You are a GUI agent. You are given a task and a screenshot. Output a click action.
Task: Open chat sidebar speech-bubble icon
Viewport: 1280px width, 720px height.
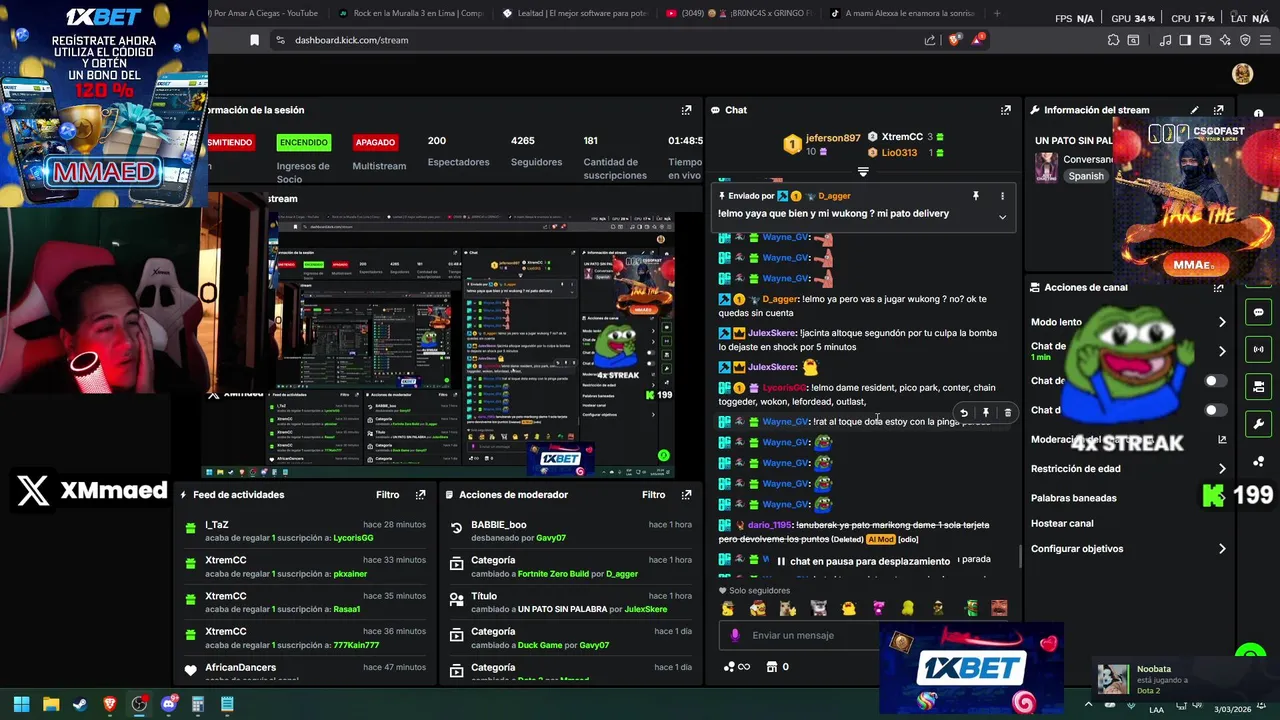point(1258,312)
